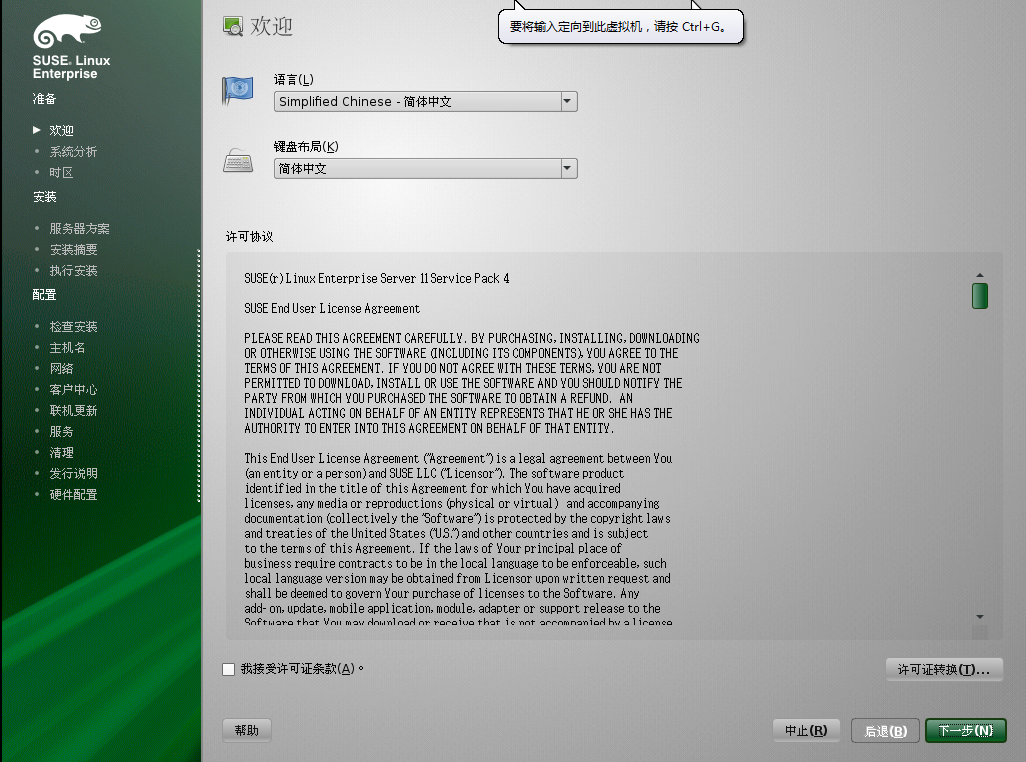The image size is (1026, 762).
Task: Select 网络 in the configuration sidebar
Action: [x=61, y=368]
